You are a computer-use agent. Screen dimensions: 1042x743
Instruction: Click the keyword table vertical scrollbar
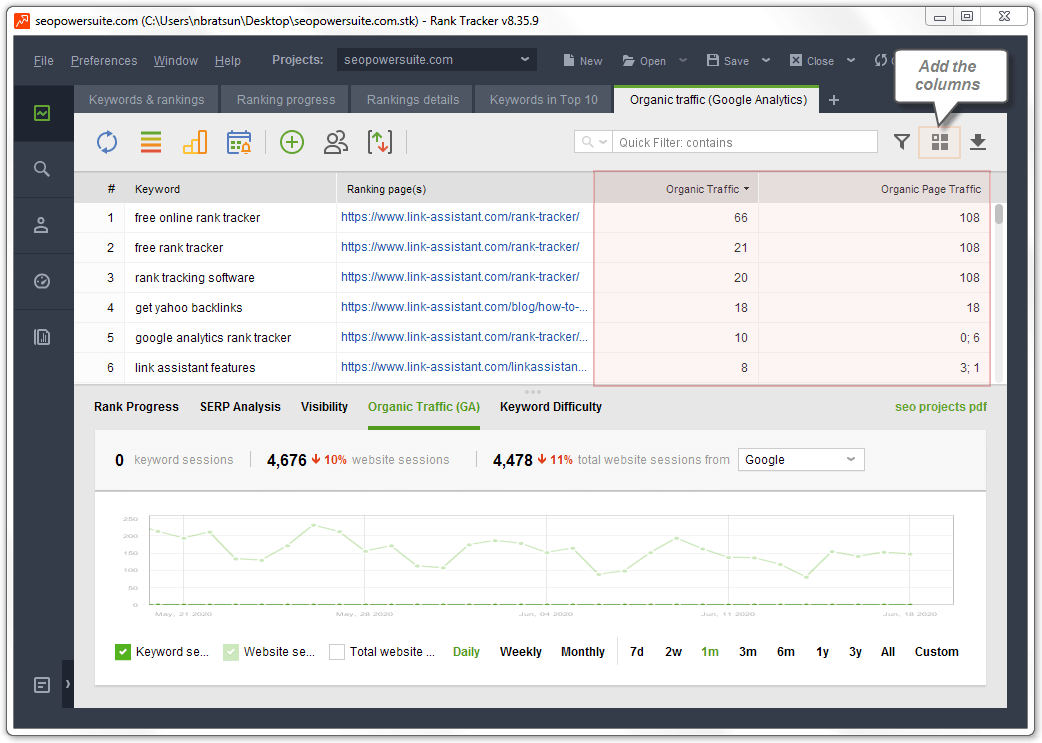point(998,215)
